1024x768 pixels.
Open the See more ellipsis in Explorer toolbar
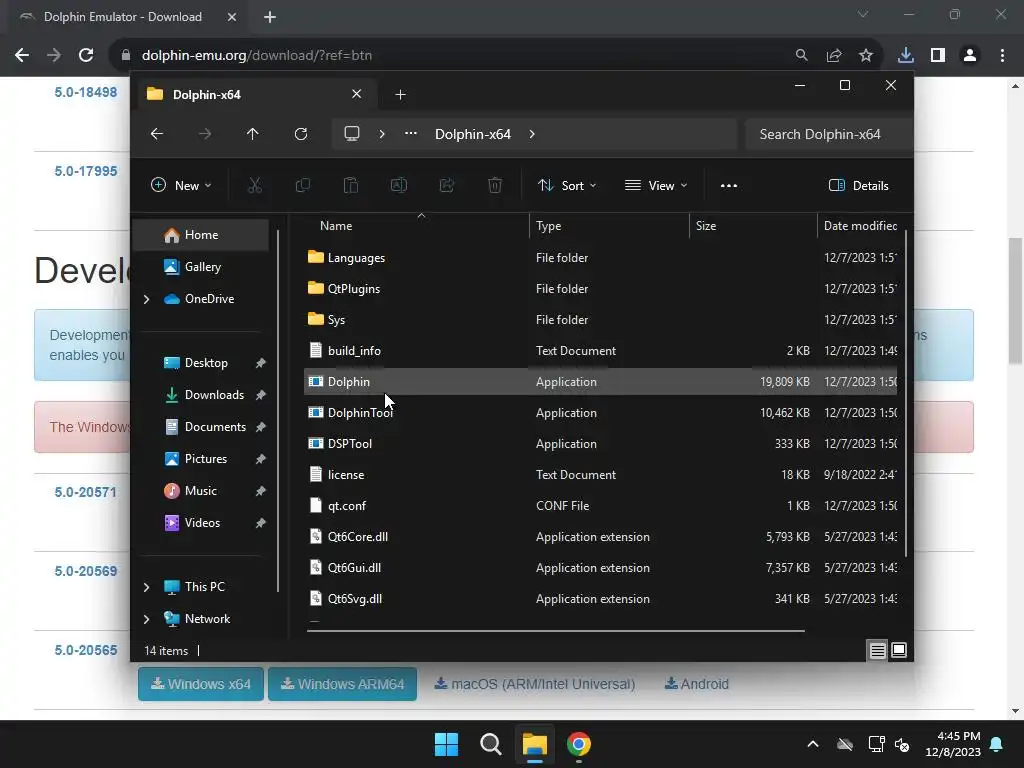[x=729, y=185]
